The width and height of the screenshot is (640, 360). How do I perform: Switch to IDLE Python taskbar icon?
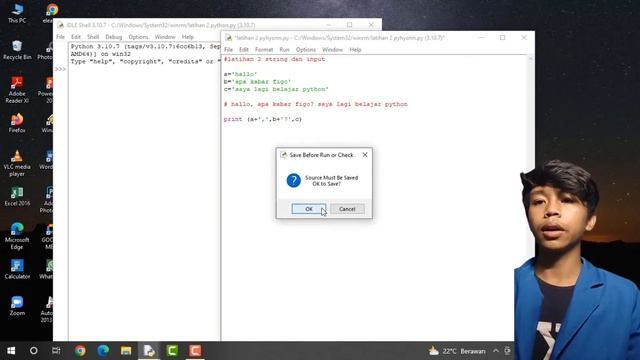point(149,351)
